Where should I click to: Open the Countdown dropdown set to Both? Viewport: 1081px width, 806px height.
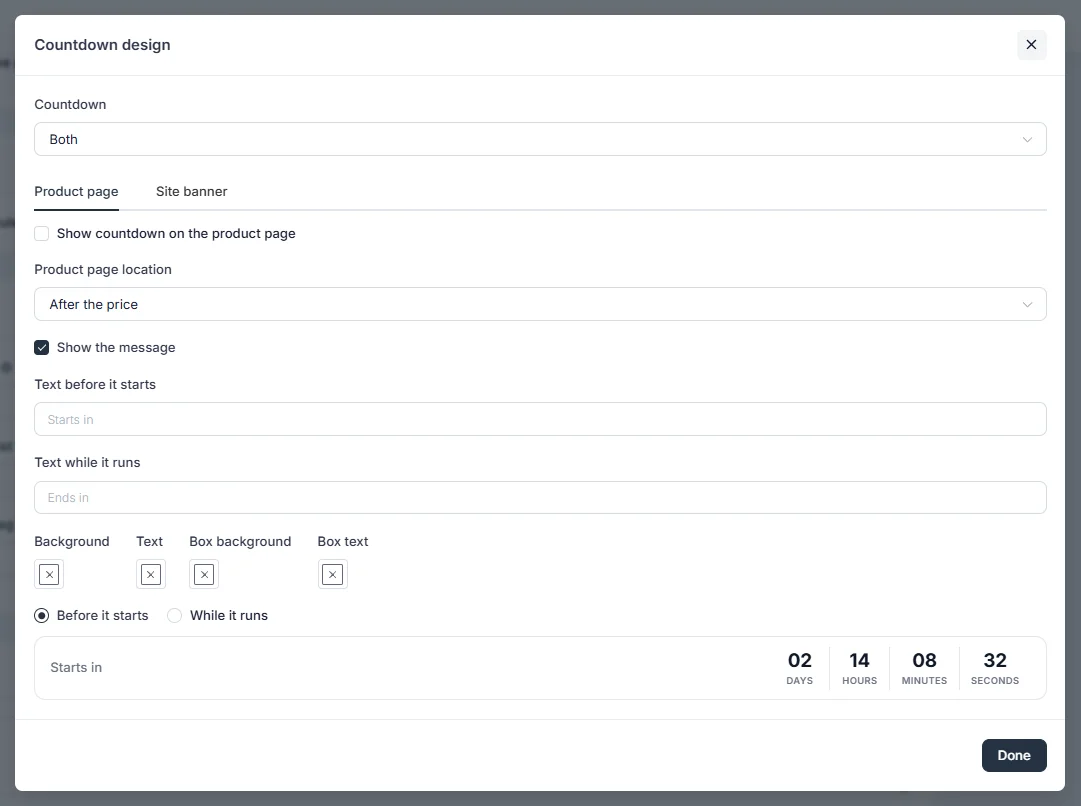point(540,139)
